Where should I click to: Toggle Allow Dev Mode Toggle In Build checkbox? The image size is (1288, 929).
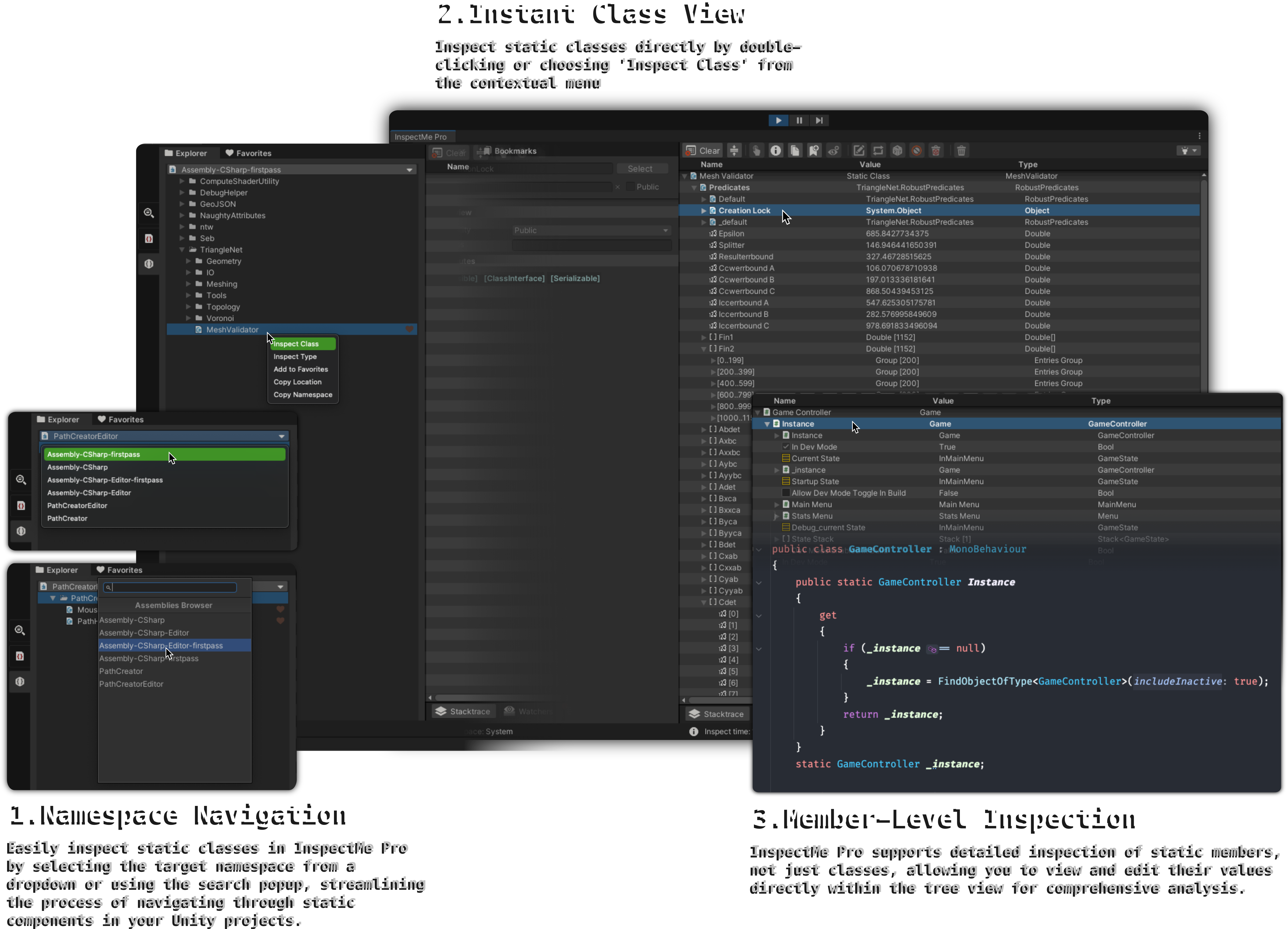(x=786, y=493)
